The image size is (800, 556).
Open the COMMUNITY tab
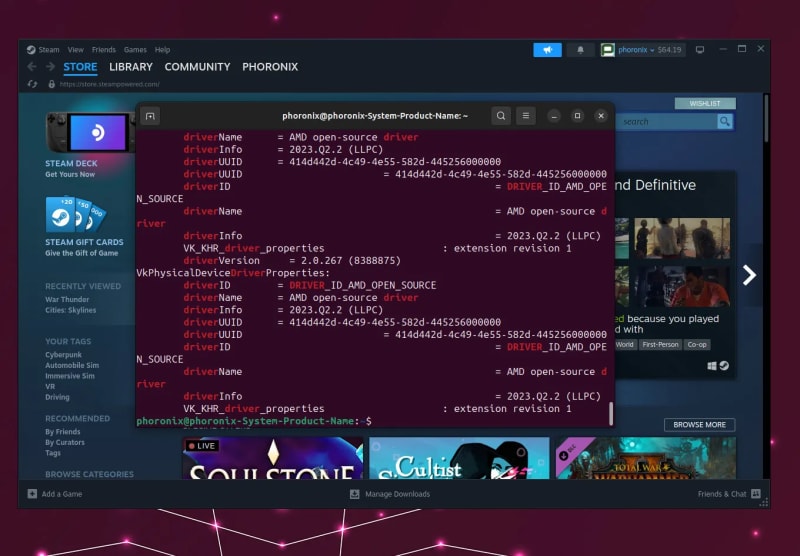197,67
